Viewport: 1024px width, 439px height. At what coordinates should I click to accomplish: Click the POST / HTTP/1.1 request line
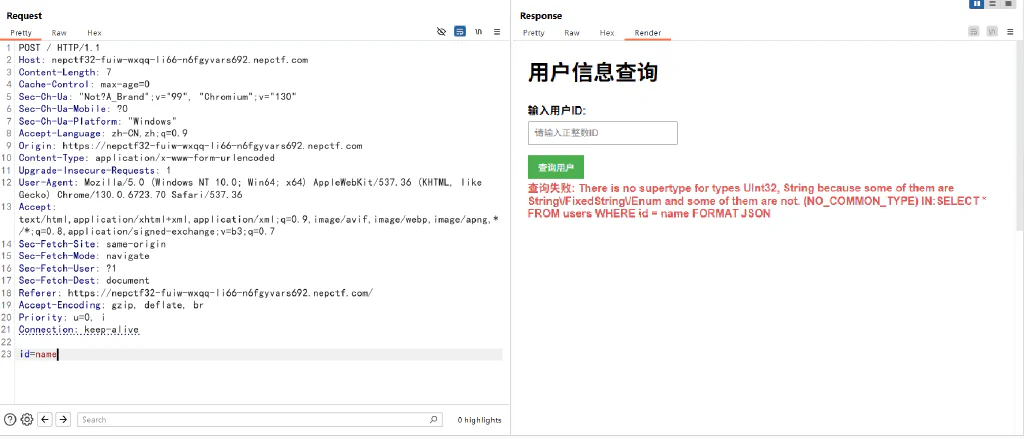coord(59,48)
